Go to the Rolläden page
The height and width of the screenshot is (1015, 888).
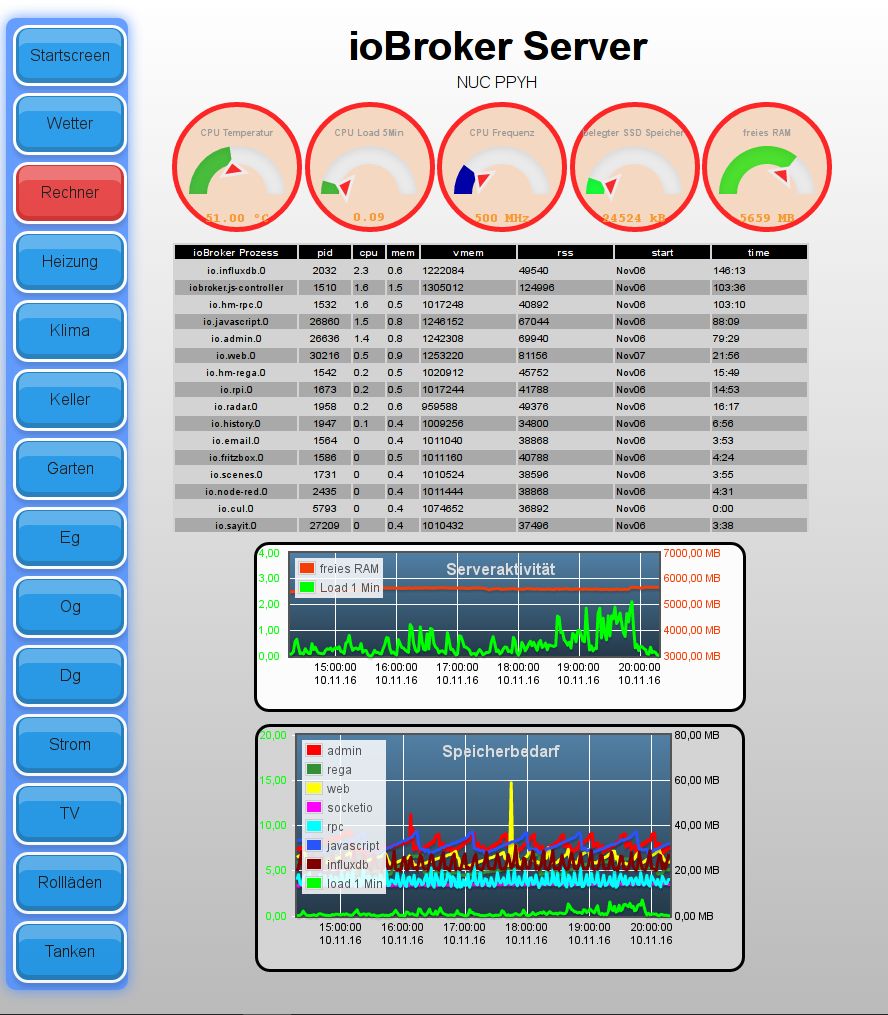point(70,883)
